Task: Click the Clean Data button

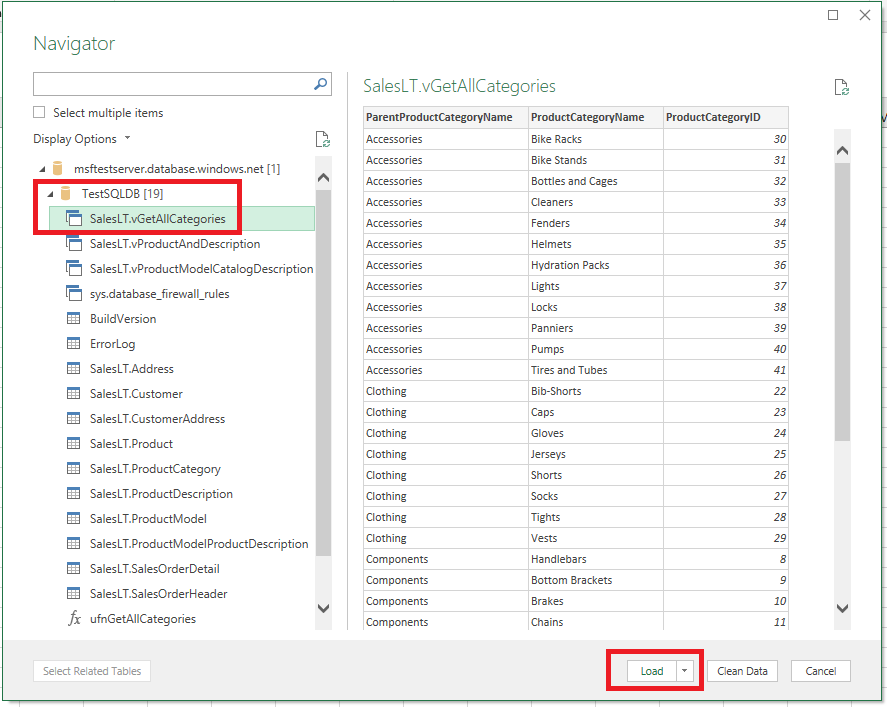Action: [x=742, y=671]
